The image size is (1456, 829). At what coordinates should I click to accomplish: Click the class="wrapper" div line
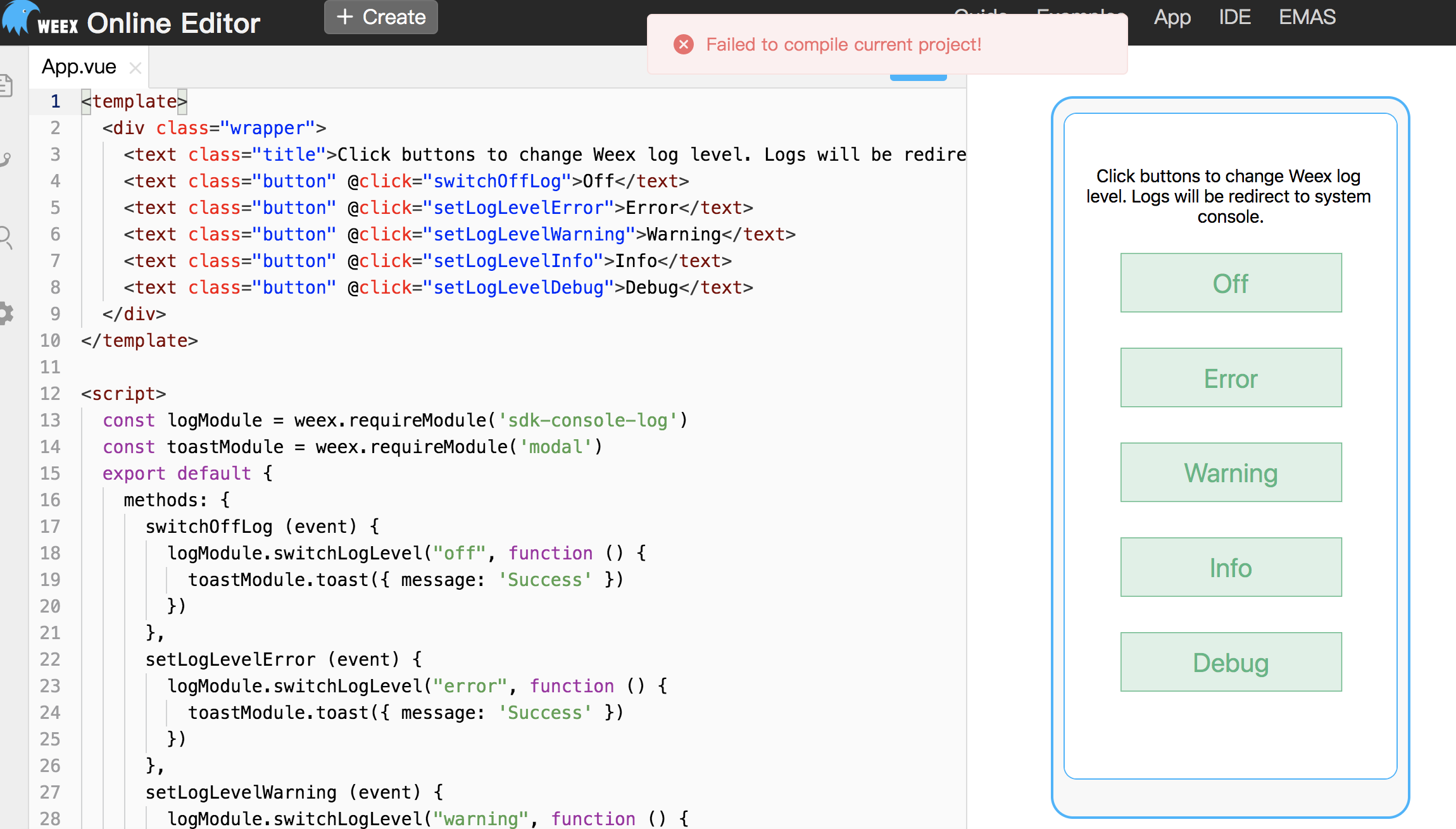[214, 128]
